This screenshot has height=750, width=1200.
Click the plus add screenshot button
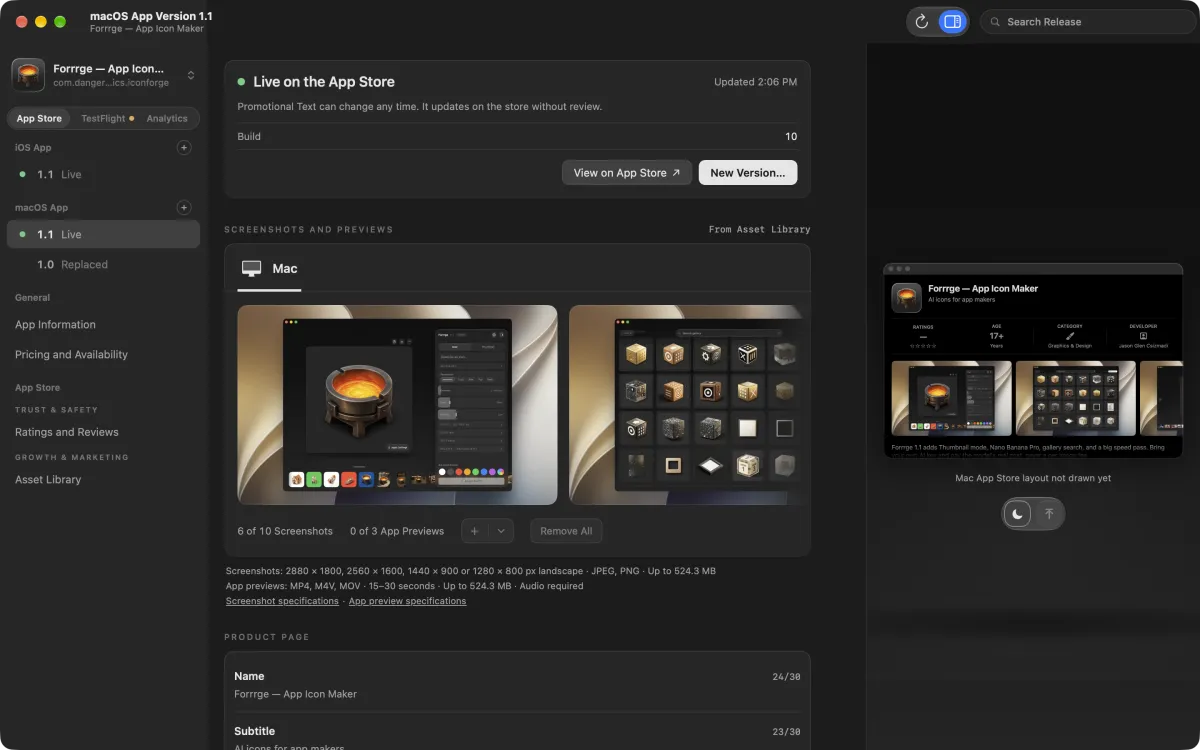point(475,531)
